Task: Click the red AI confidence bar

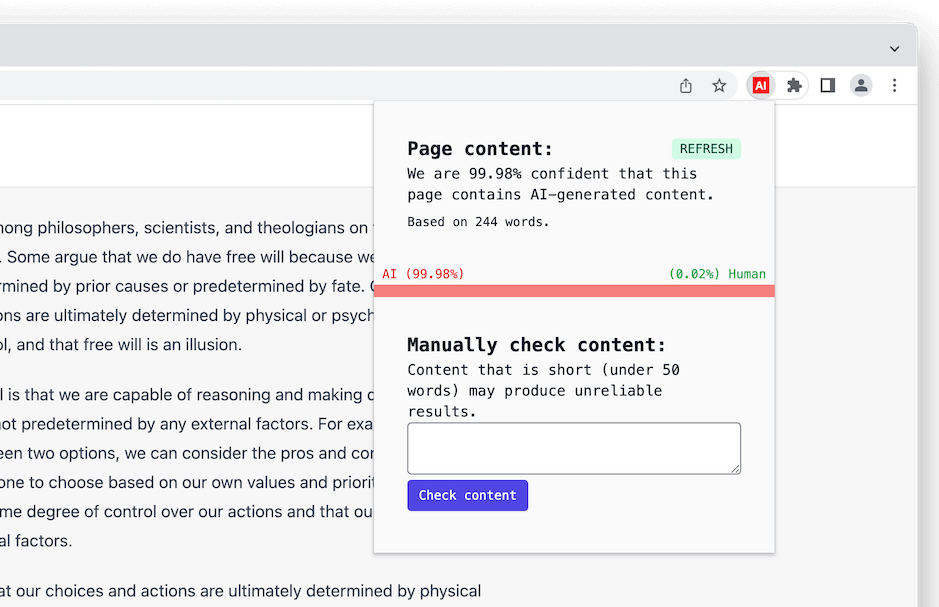Action: pyautogui.click(x=574, y=290)
